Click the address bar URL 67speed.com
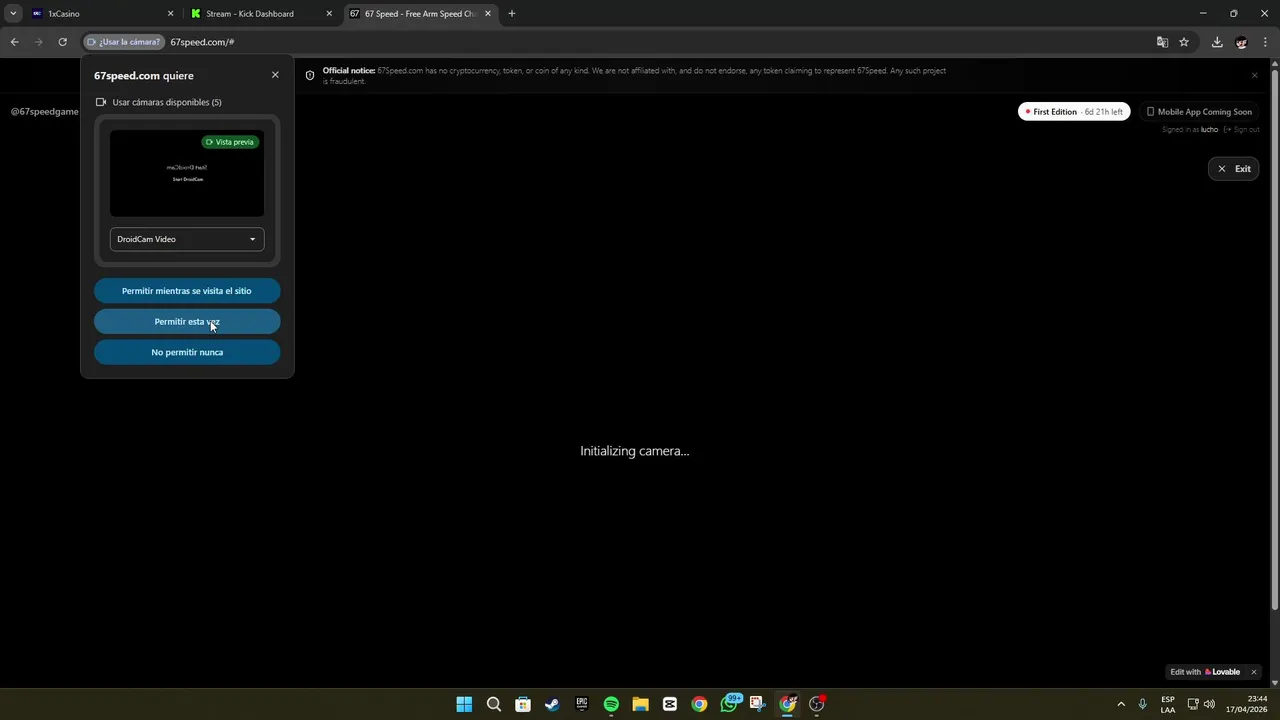The width and height of the screenshot is (1280, 720). coord(202,42)
